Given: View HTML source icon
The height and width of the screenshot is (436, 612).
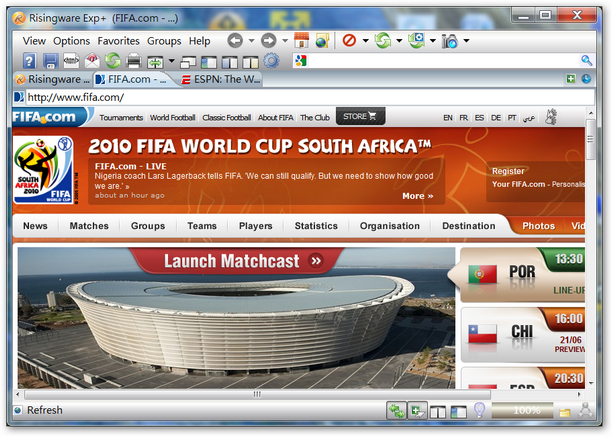Looking at the screenshot, I should [71, 61].
